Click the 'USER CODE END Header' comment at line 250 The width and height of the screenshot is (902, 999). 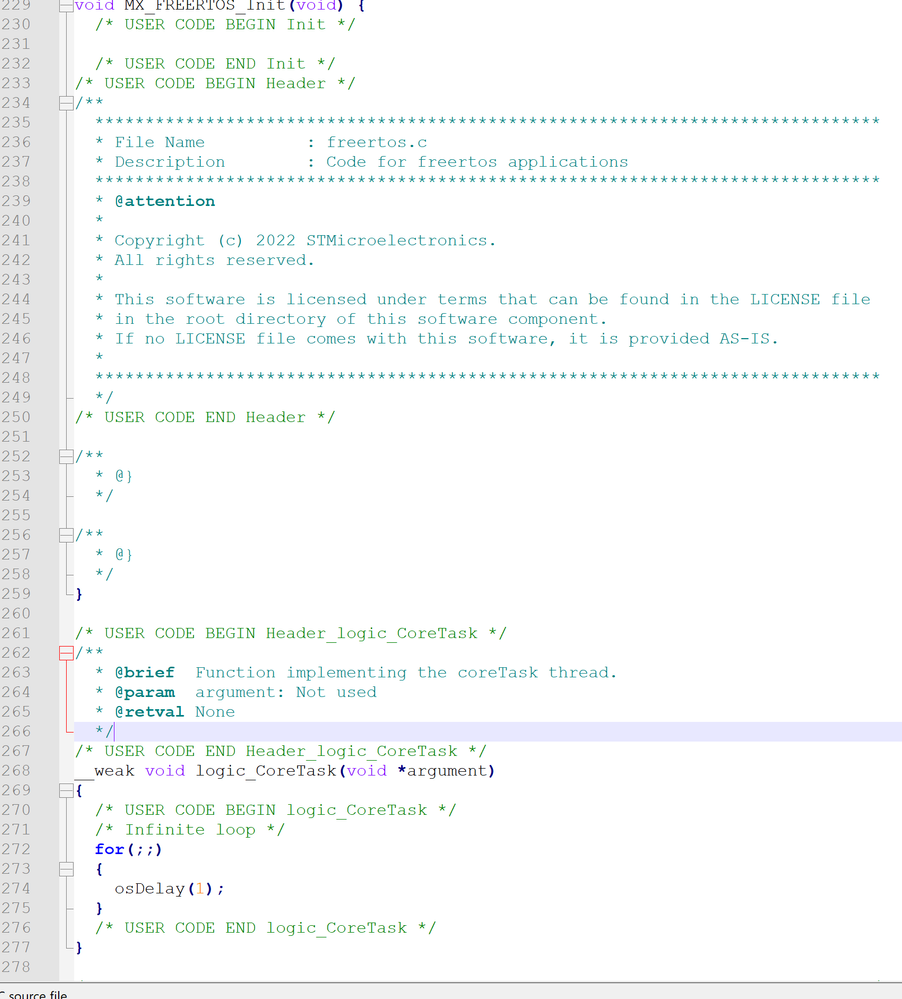[x=205, y=417]
